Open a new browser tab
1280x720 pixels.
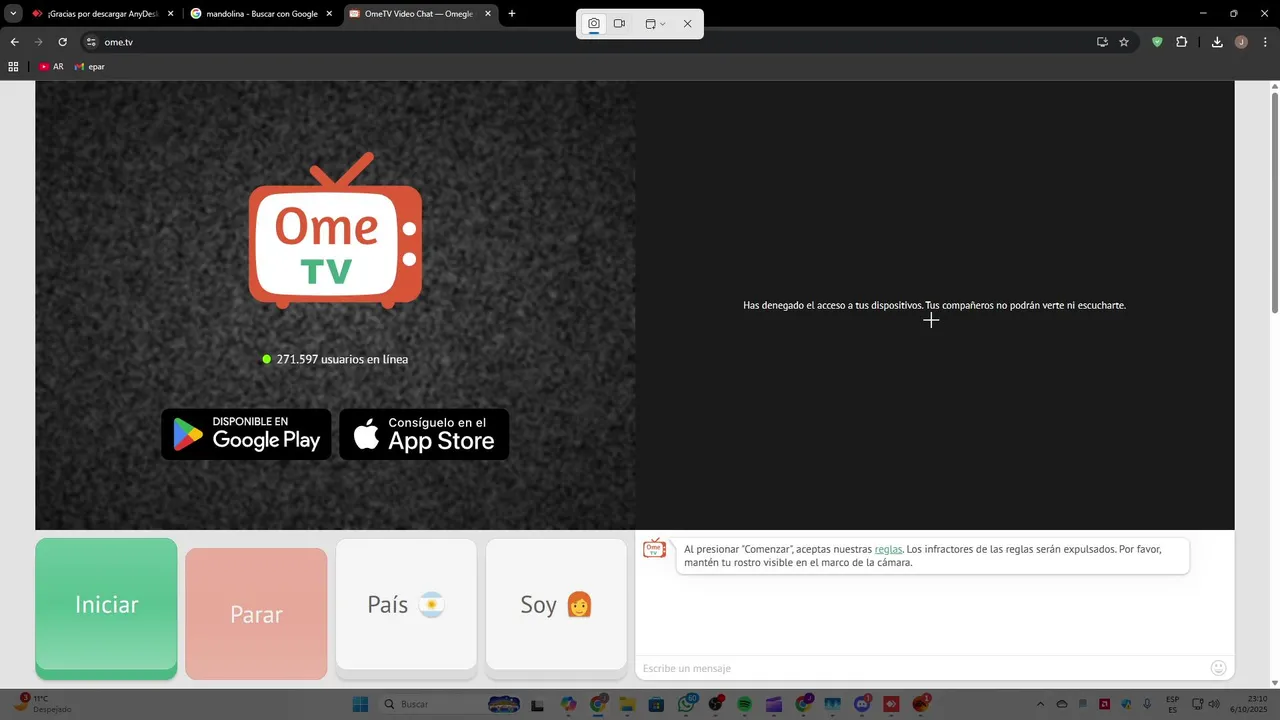click(x=512, y=14)
